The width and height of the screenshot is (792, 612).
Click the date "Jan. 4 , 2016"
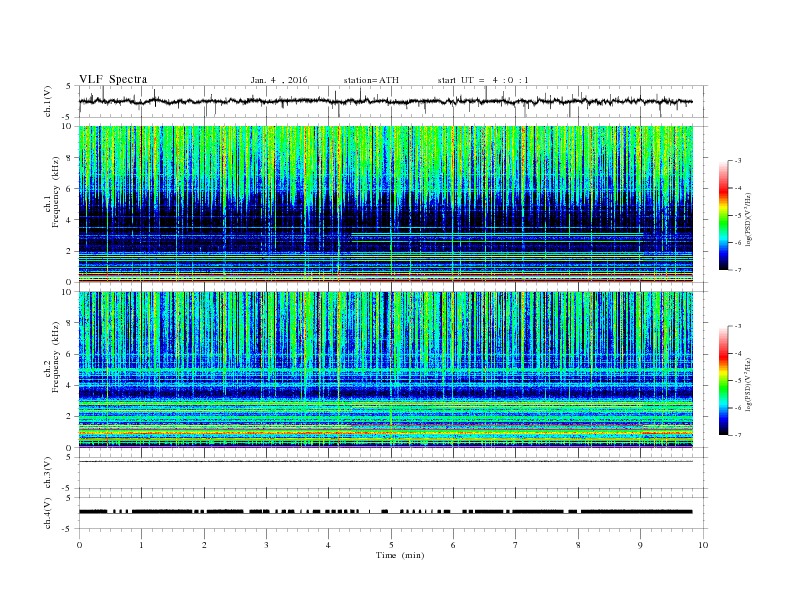pos(279,80)
